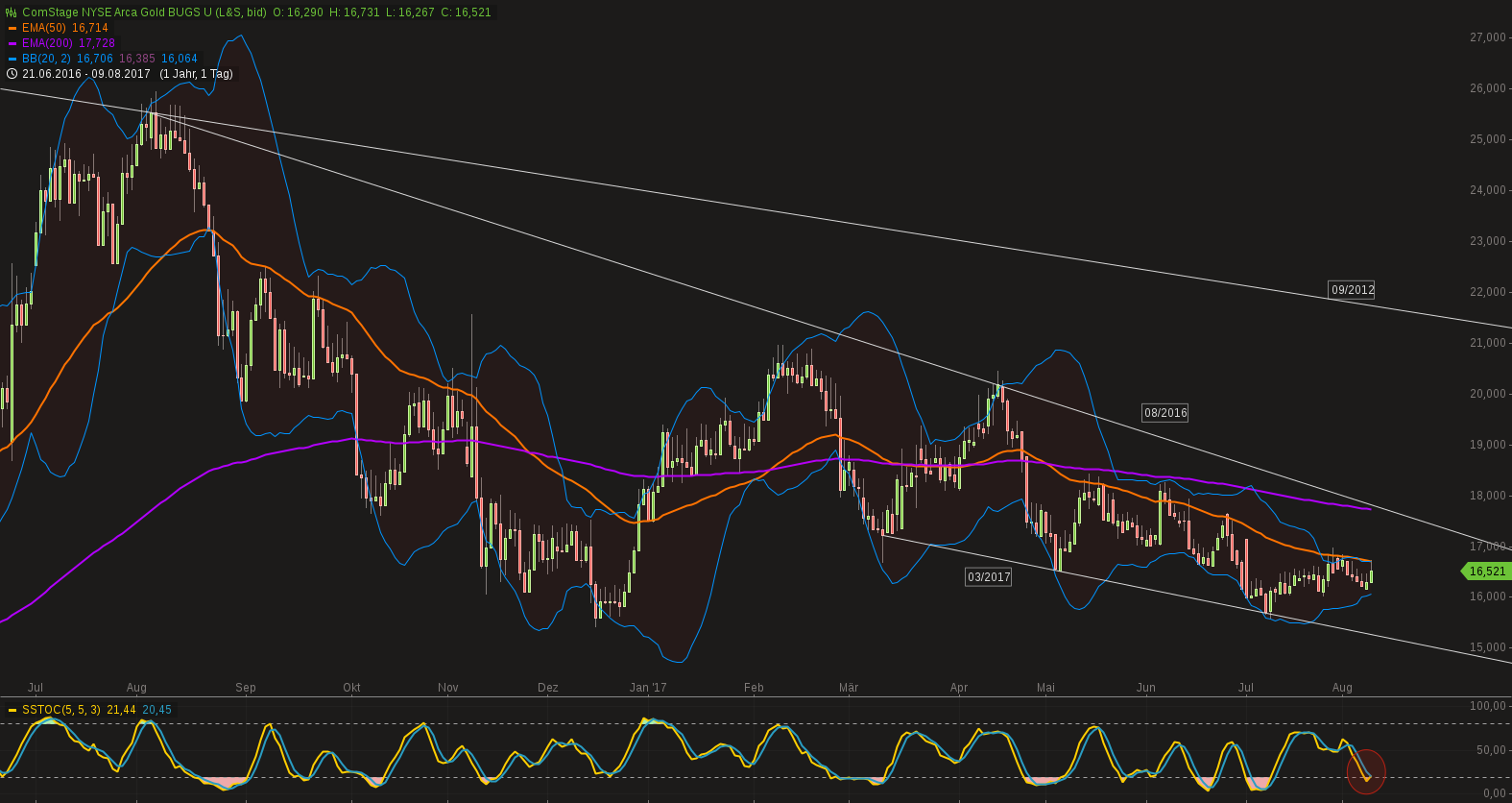The width and height of the screenshot is (1512, 803).
Task: Click the orange EMA(50) color marker
Action: [x=12, y=29]
